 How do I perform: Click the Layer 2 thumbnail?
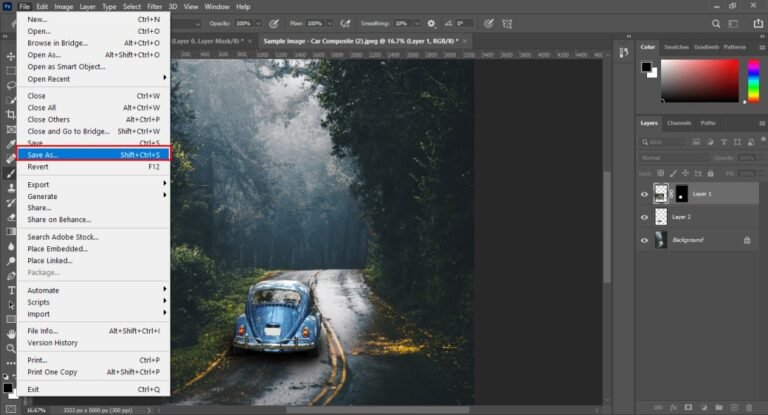tap(661, 217)
